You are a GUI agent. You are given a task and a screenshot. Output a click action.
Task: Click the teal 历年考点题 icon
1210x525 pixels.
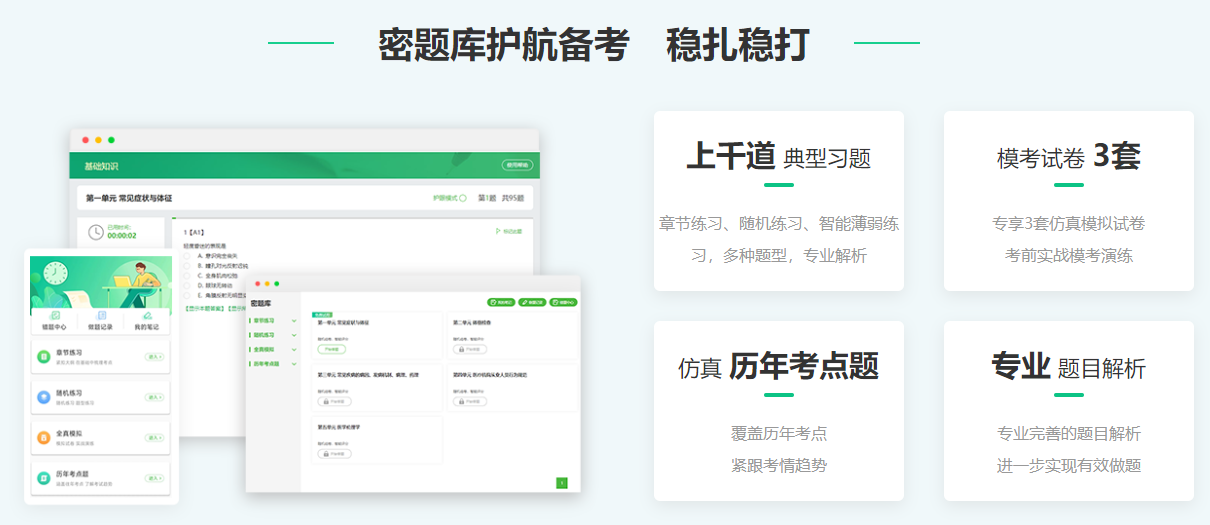click(44, 478)
